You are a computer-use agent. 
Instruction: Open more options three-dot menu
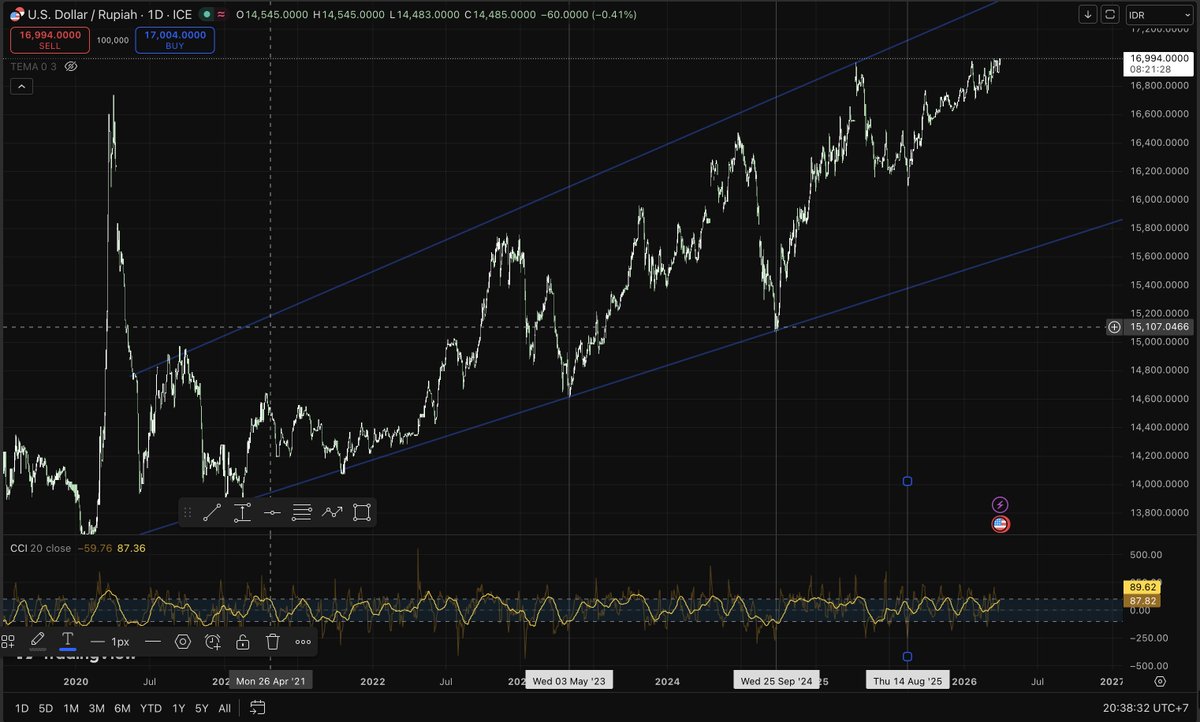pos(303,641)
